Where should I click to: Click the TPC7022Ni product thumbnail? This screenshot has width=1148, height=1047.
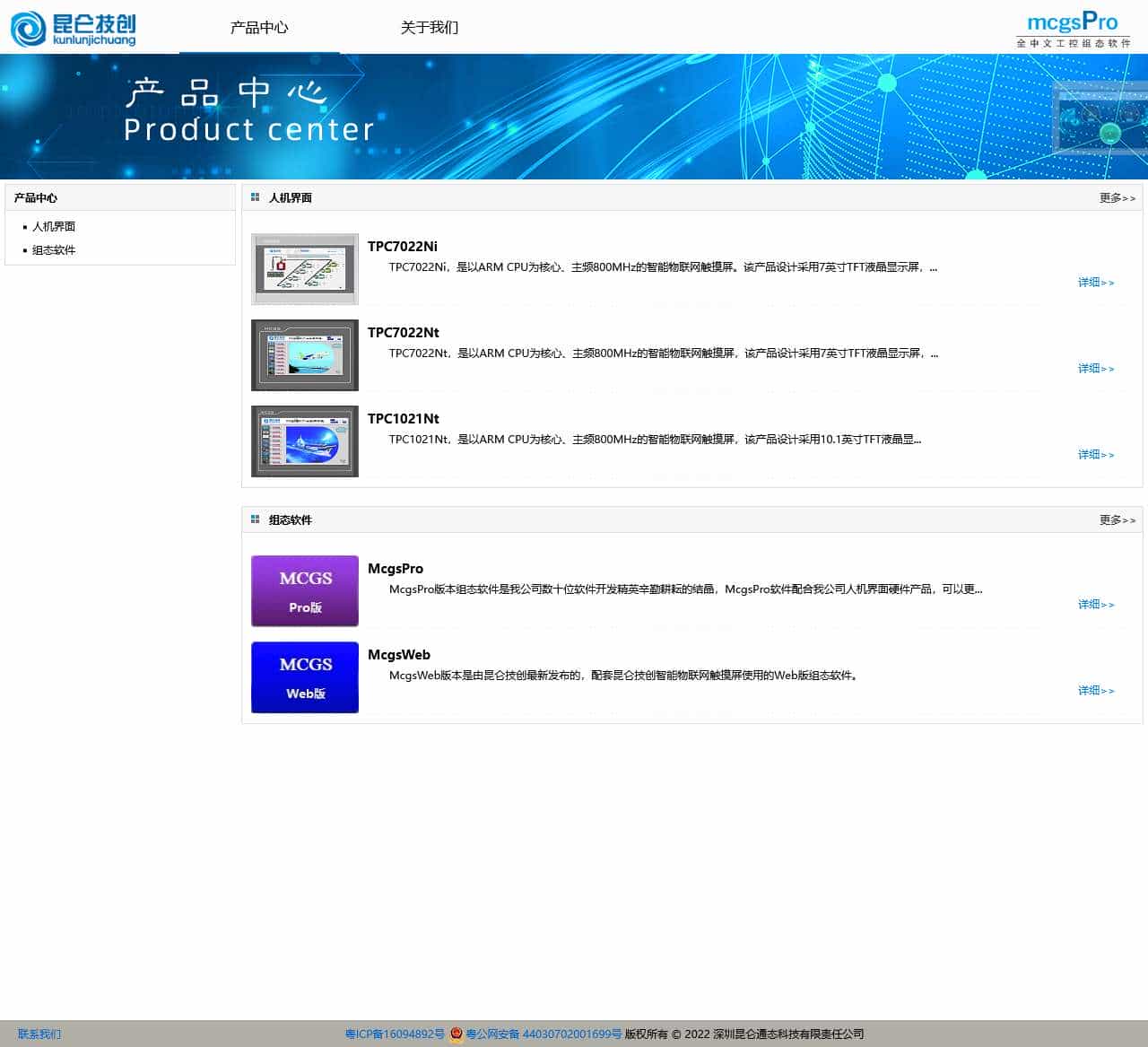(305, 269)
